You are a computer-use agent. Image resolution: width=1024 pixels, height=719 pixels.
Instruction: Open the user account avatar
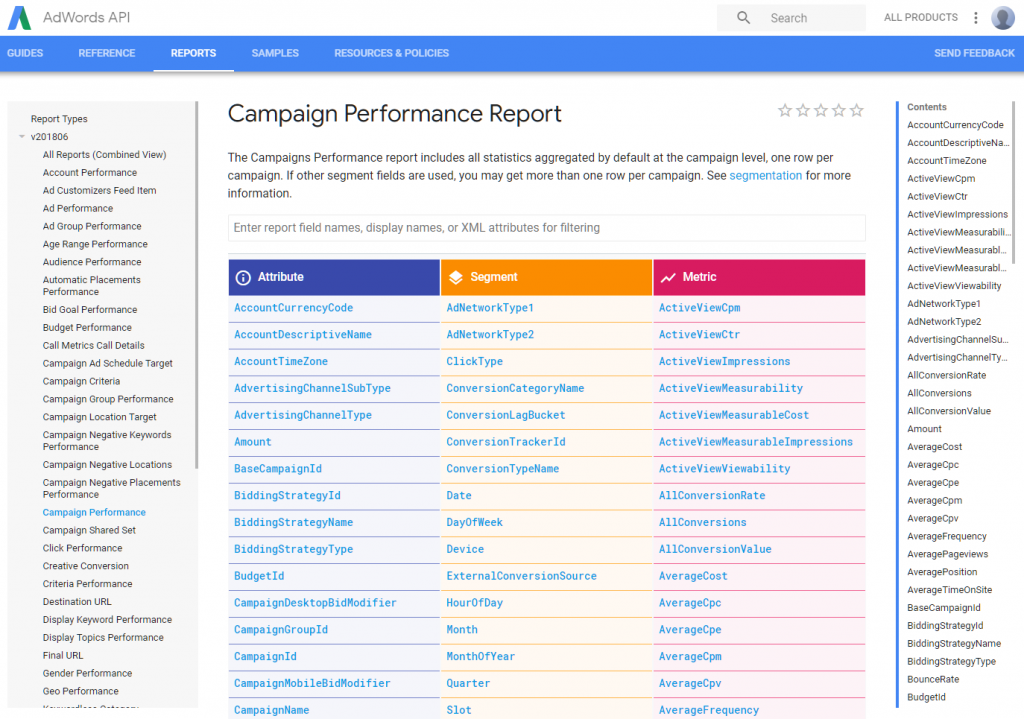pyautogui.click(x=1002, y=18)
